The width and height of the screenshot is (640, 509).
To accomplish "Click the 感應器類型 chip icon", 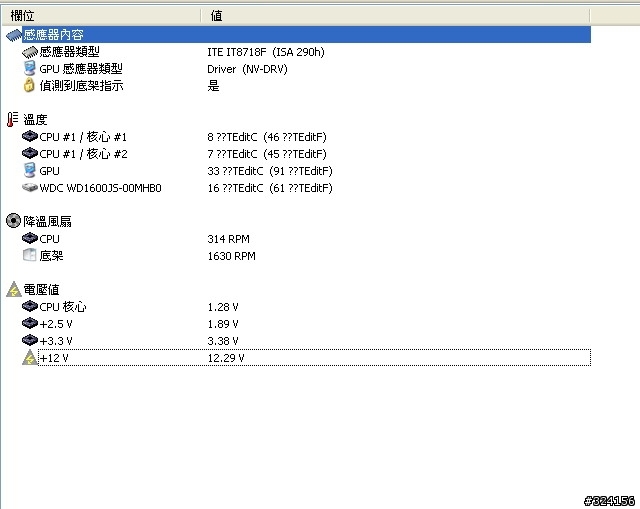I will 30,52.
